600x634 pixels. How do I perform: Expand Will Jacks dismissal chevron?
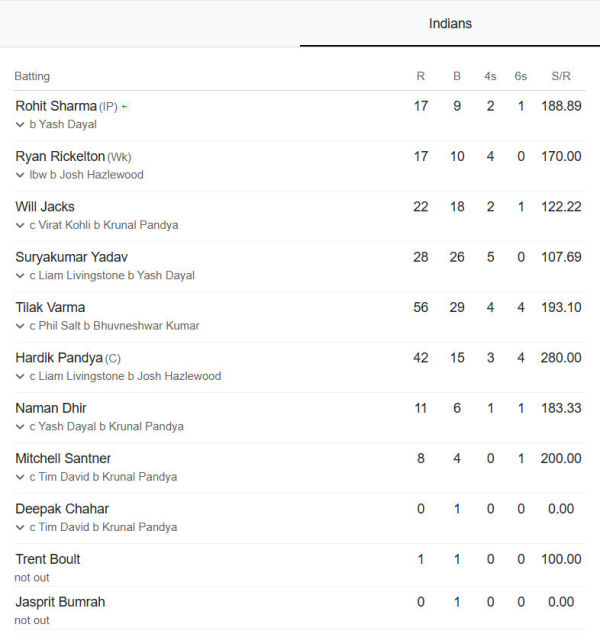click(20, 225)
